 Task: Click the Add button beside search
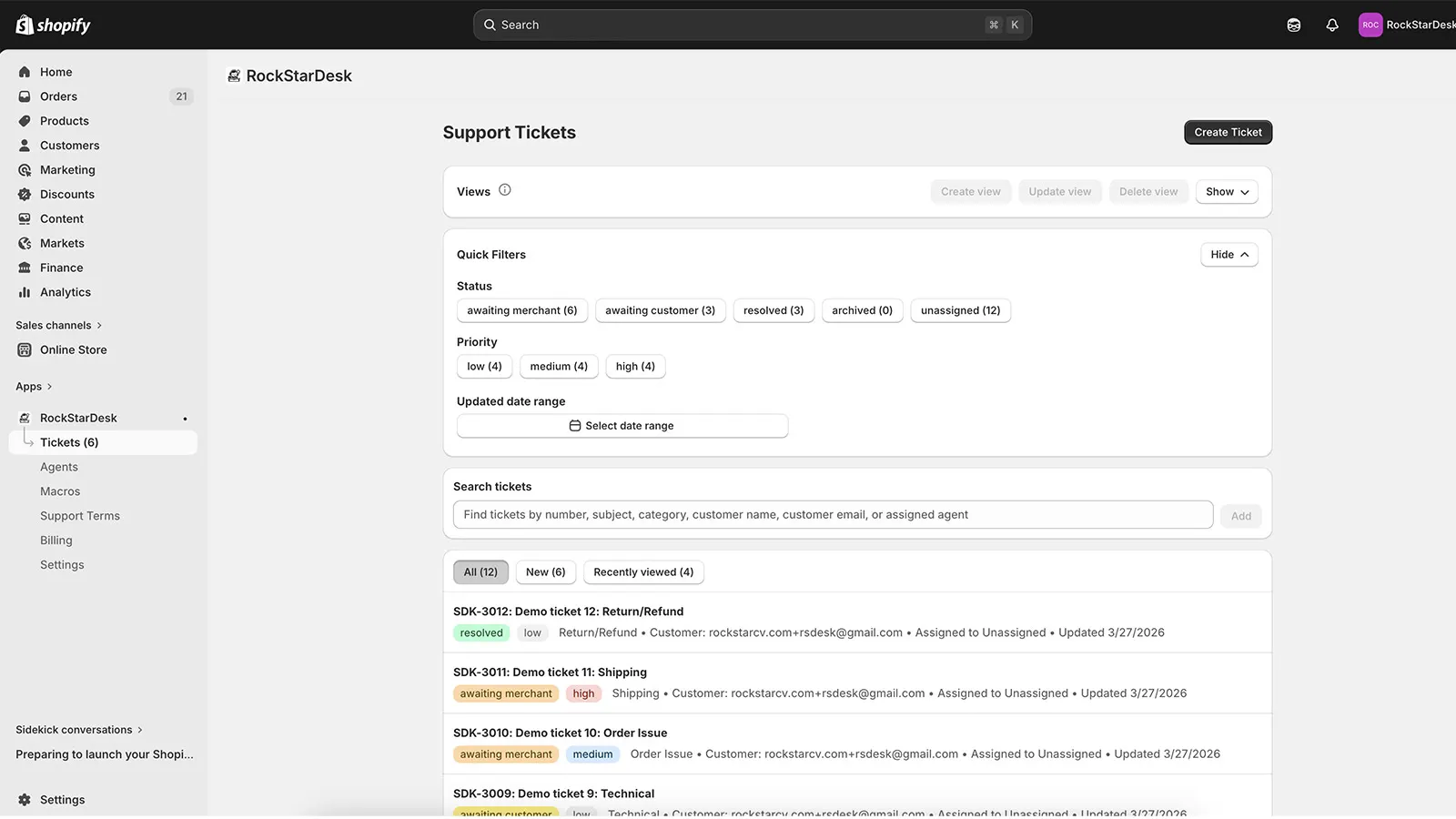pos(1241,516)
